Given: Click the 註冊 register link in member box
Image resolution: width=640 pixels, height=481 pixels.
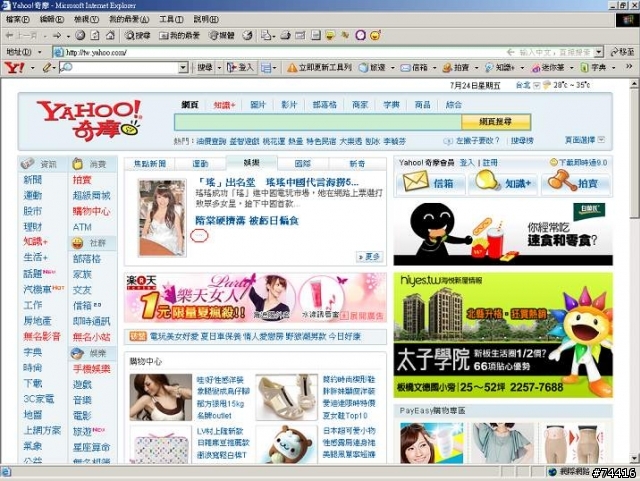Looking at the screenshot, I should [x=490, y=163].
